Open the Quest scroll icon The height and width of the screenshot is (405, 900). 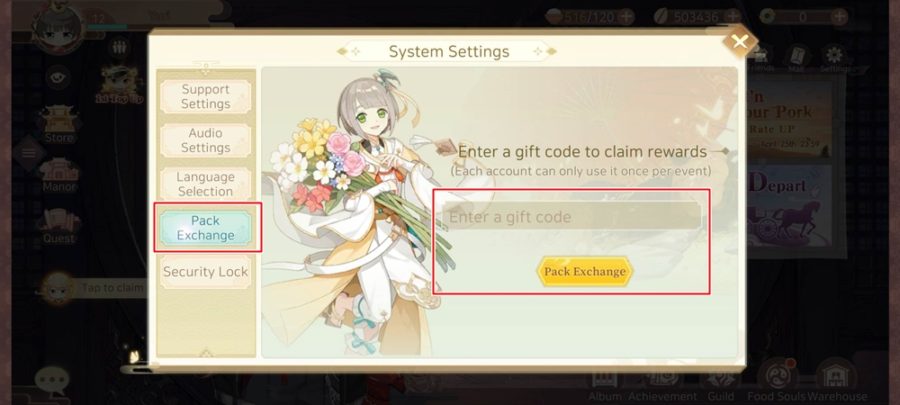pyautogui.click(x=59, y=226)
